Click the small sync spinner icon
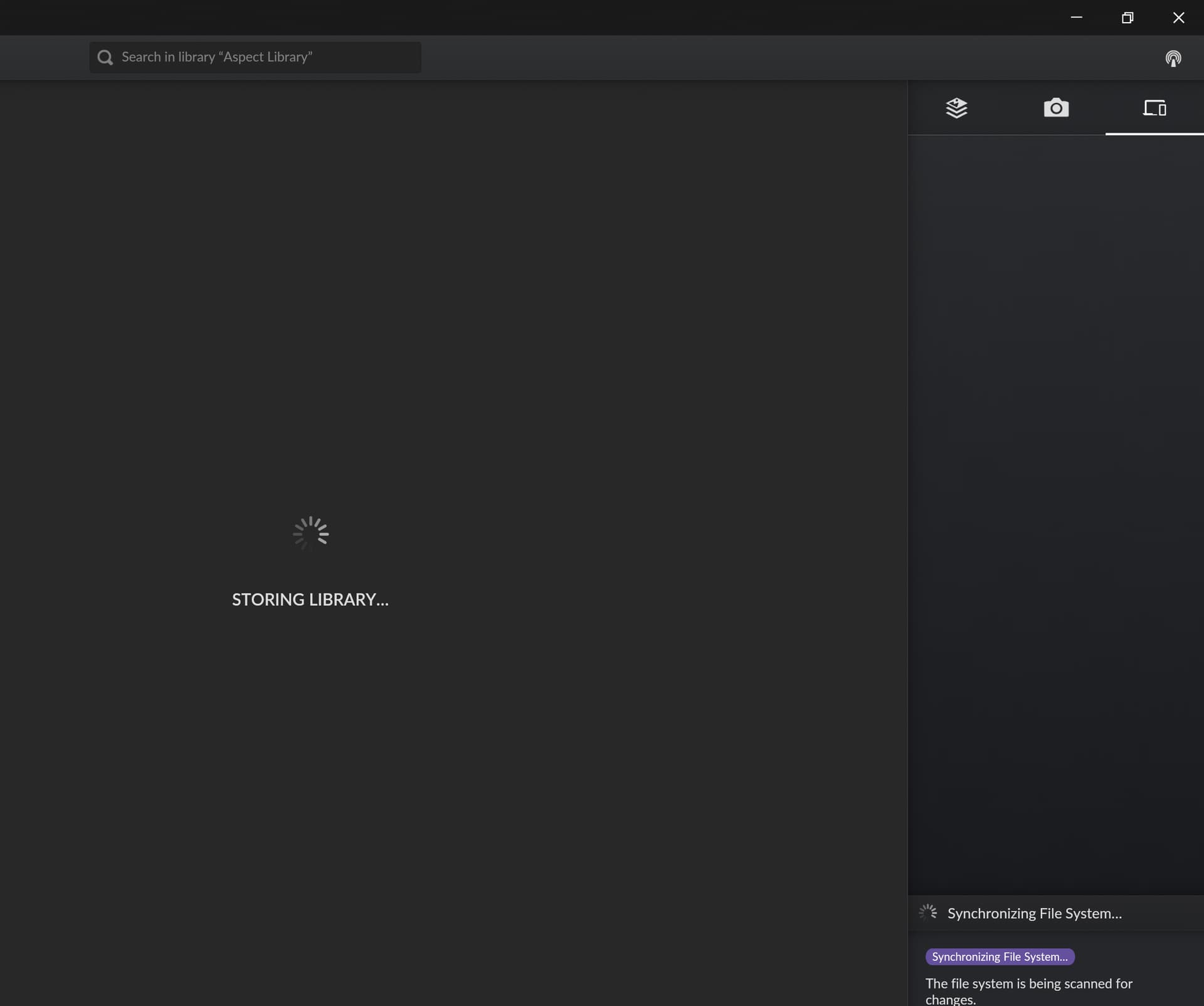The image size is (1204, 1006). pyautogui.click(x=927, y=913)
